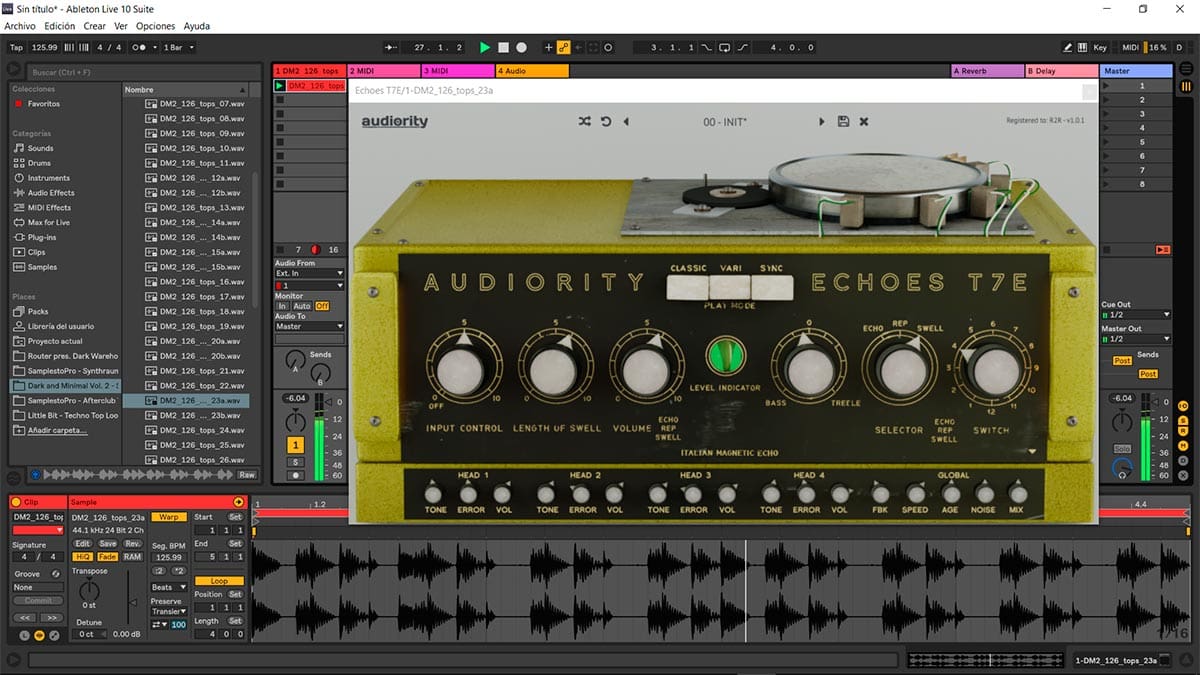This screenshot has height=675, width=1200.
Task: Stop playback with the transport Stop button
Action: pyautogui.click(x=504, y=47)
